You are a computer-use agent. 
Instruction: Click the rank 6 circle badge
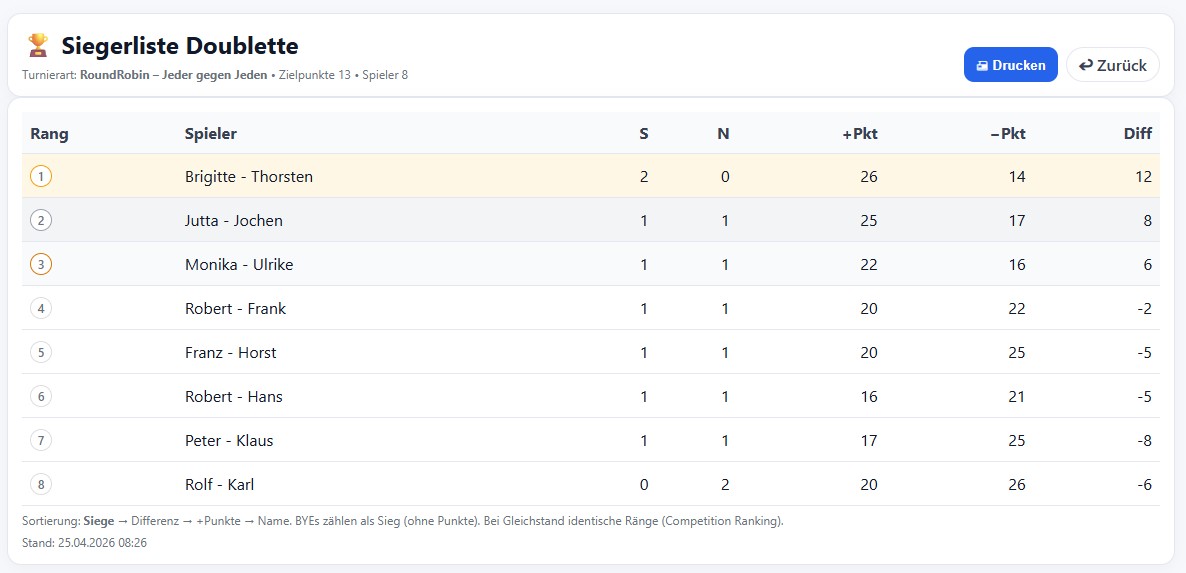coord(41,397)
